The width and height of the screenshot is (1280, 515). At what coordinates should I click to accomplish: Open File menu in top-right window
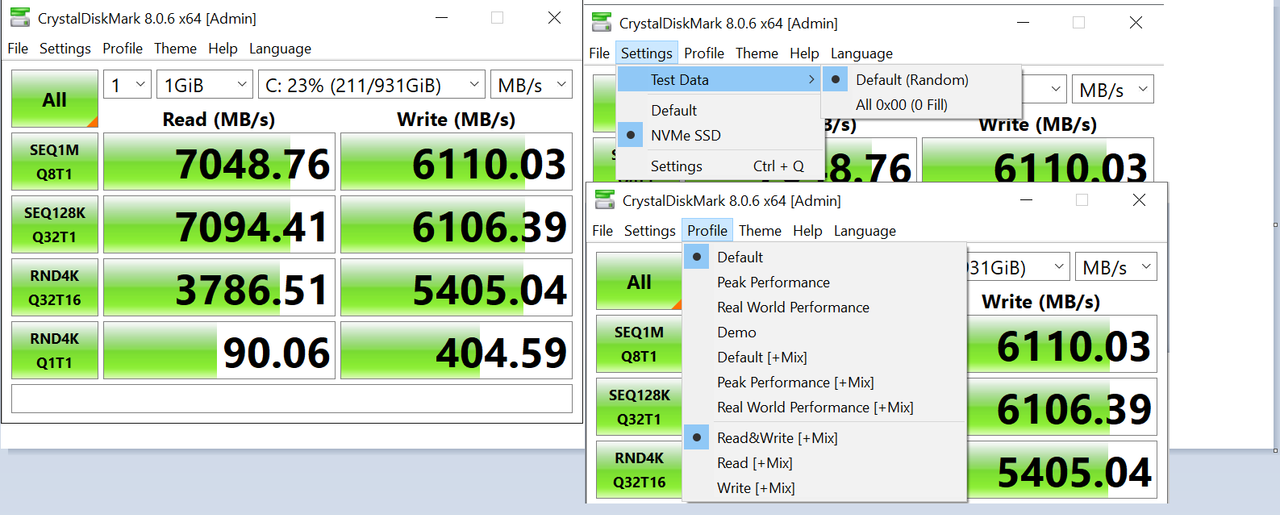pos(599,53)
